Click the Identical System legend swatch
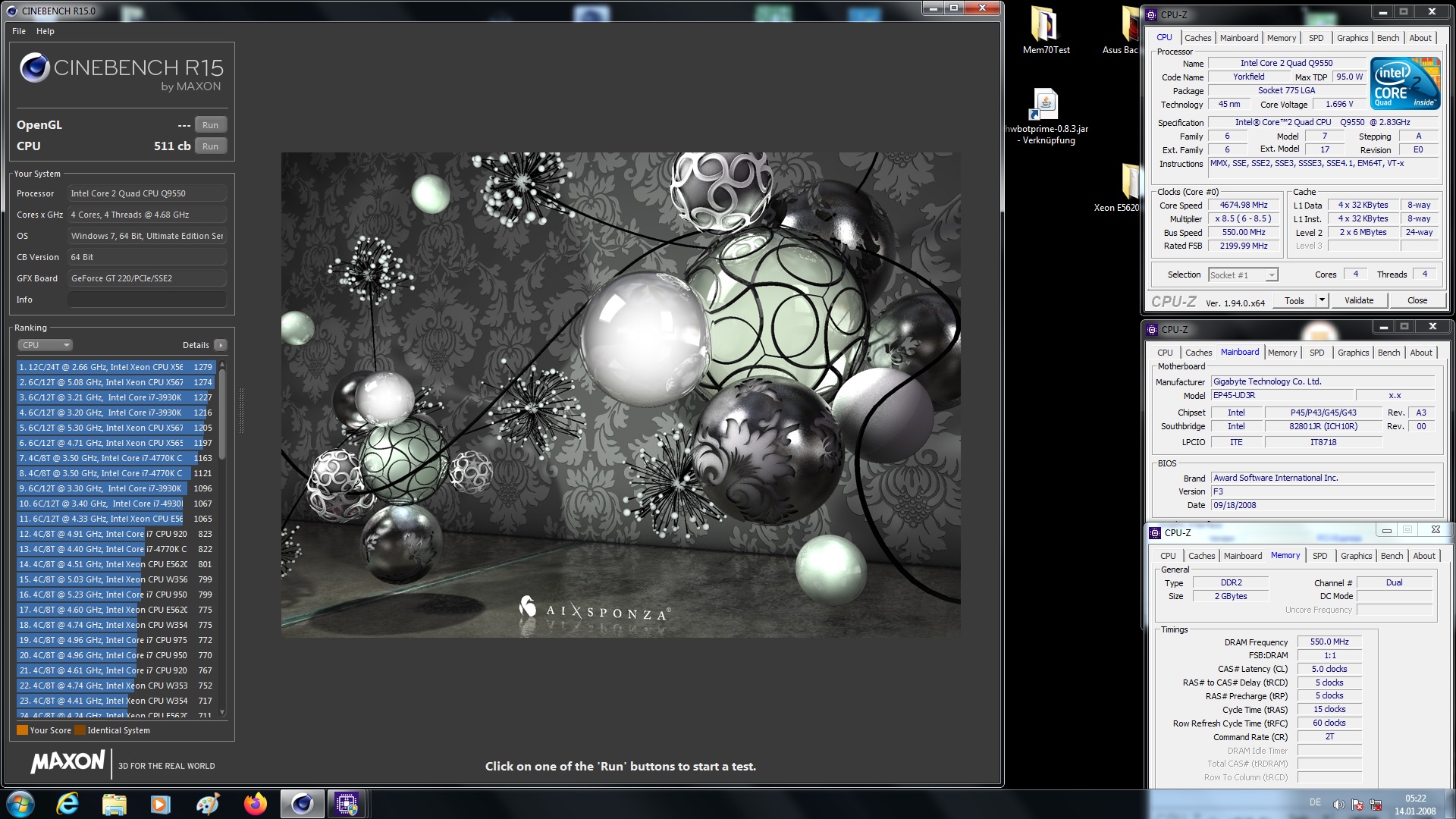The image size is (1456, 819). point(80,730)
